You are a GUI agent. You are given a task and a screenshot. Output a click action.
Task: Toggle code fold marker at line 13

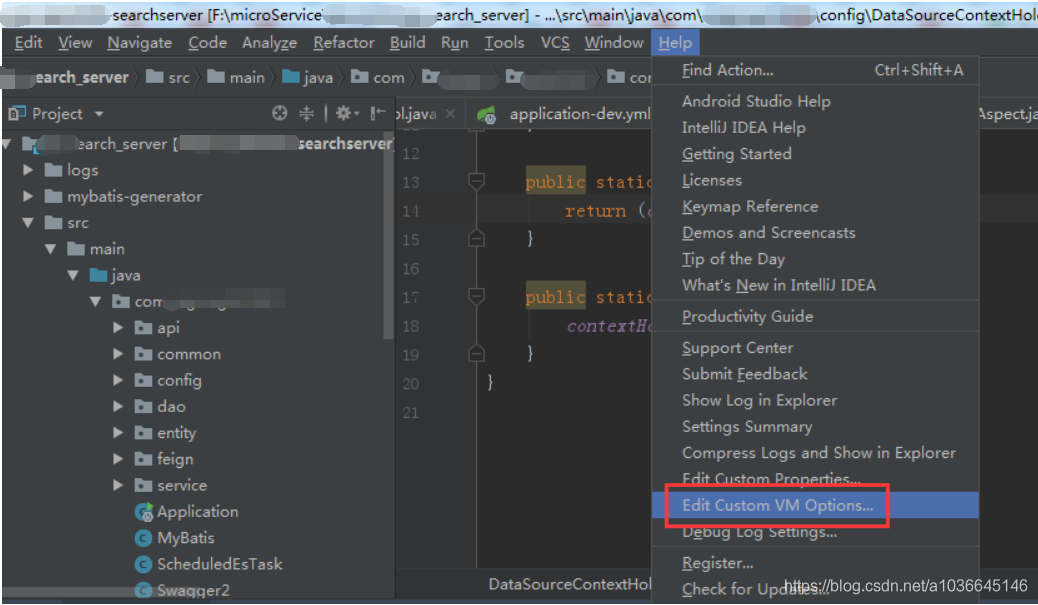(x=476, y=181)
